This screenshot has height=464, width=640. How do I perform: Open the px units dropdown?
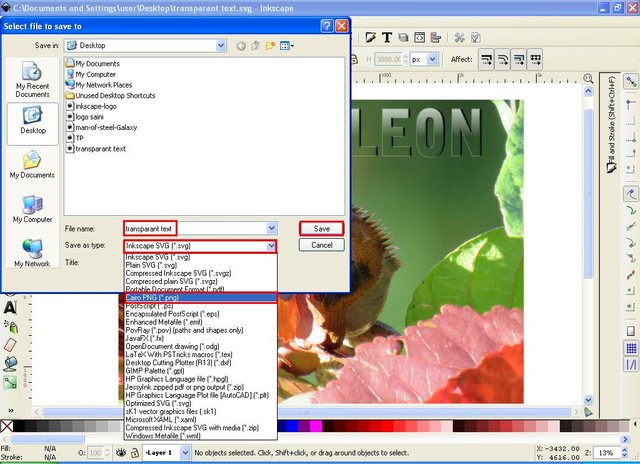pyautogui.click(x=433, y=60)
